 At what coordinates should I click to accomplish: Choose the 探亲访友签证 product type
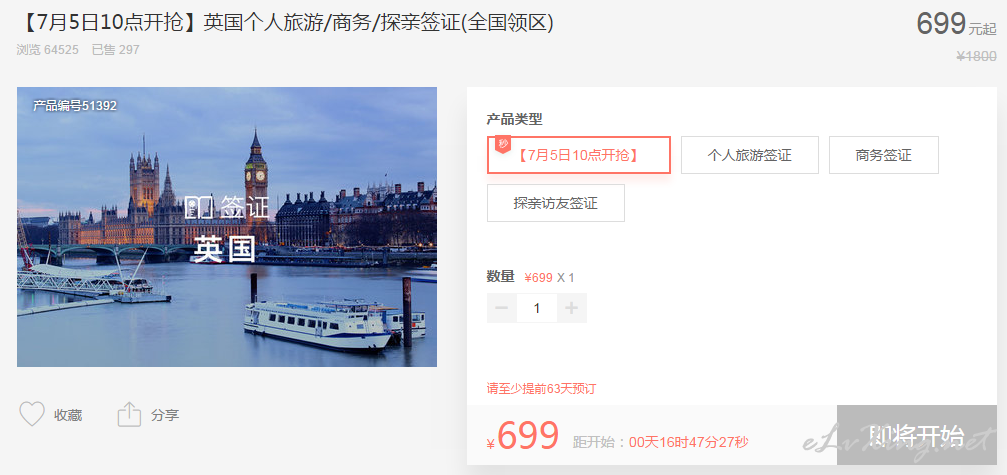coord(556,203)
